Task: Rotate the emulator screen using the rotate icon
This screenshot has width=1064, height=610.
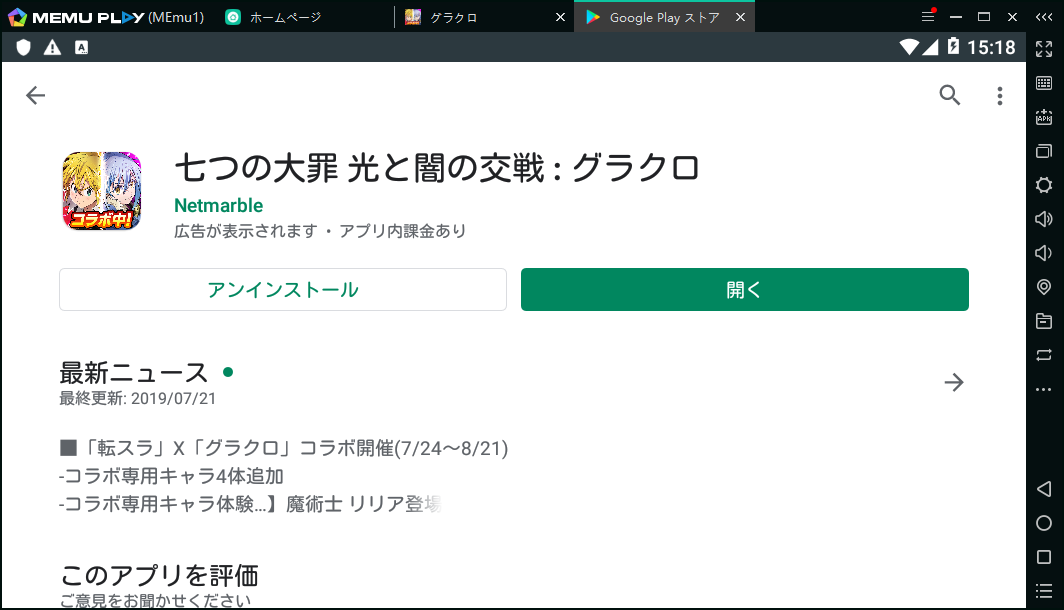Action: pyautogui.click(x=1044, y=355)
